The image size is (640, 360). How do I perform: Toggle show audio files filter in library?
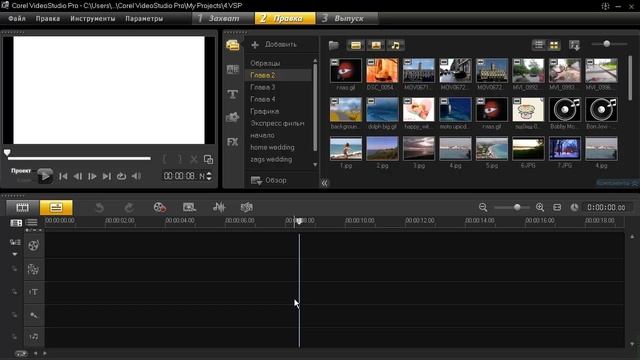pos(396,45)
